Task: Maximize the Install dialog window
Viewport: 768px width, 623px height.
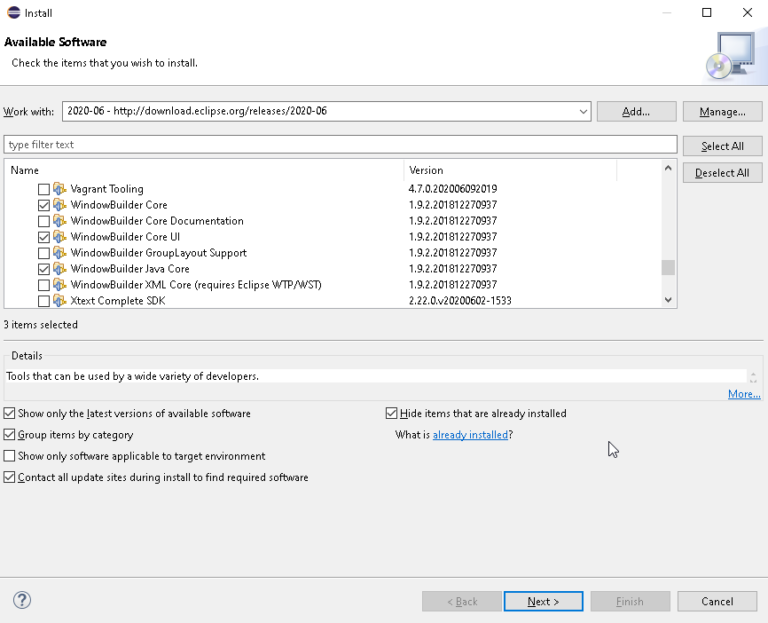Action: (706, 13)
